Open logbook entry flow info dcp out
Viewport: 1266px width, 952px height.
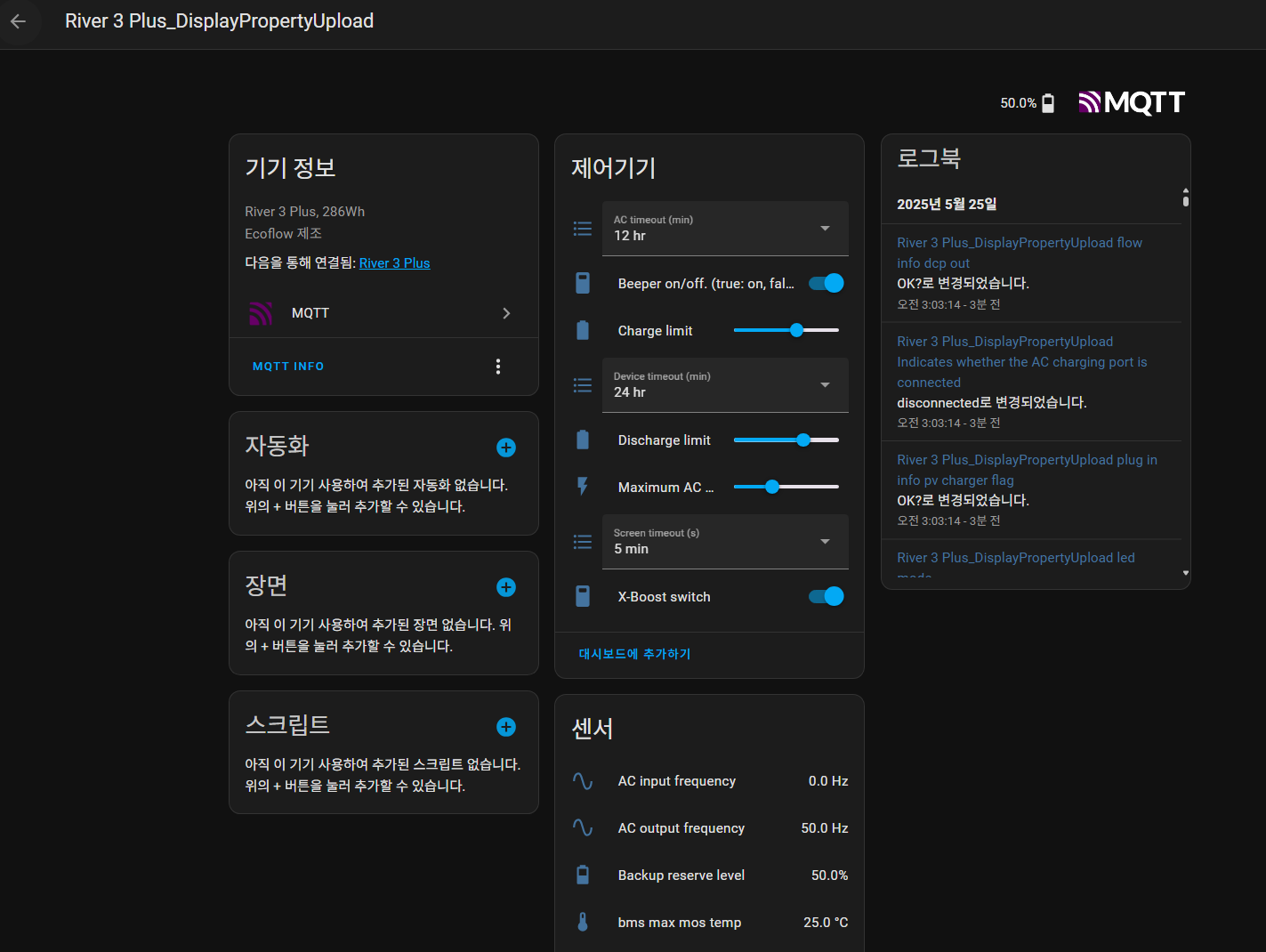[1020, 253]
